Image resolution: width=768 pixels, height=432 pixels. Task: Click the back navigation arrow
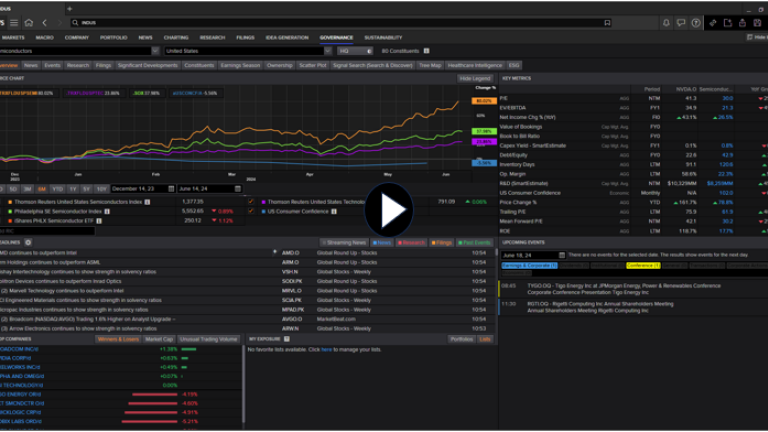point(43,22)
